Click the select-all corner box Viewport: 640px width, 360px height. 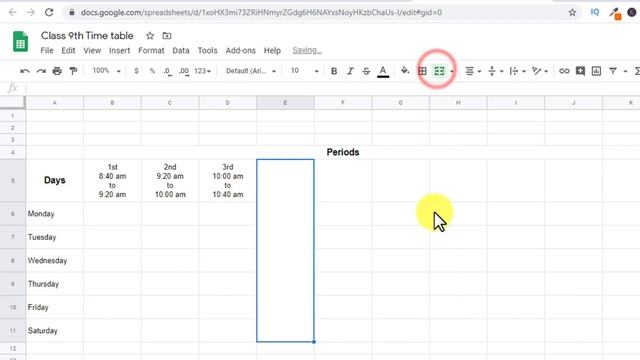pos(13,102)
